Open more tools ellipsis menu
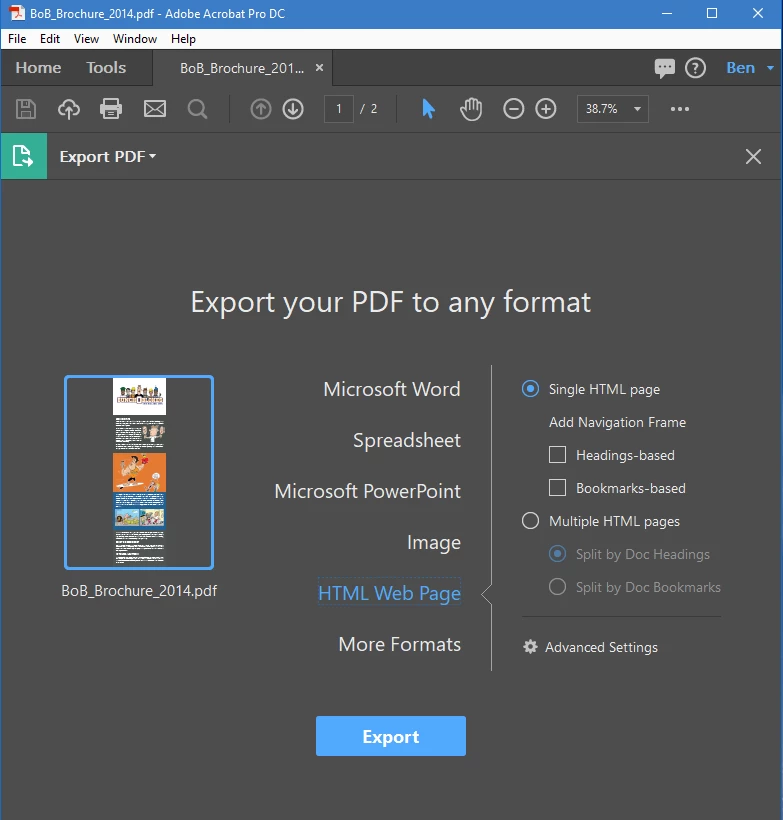783x820 pixels. (x=679, y=109)
